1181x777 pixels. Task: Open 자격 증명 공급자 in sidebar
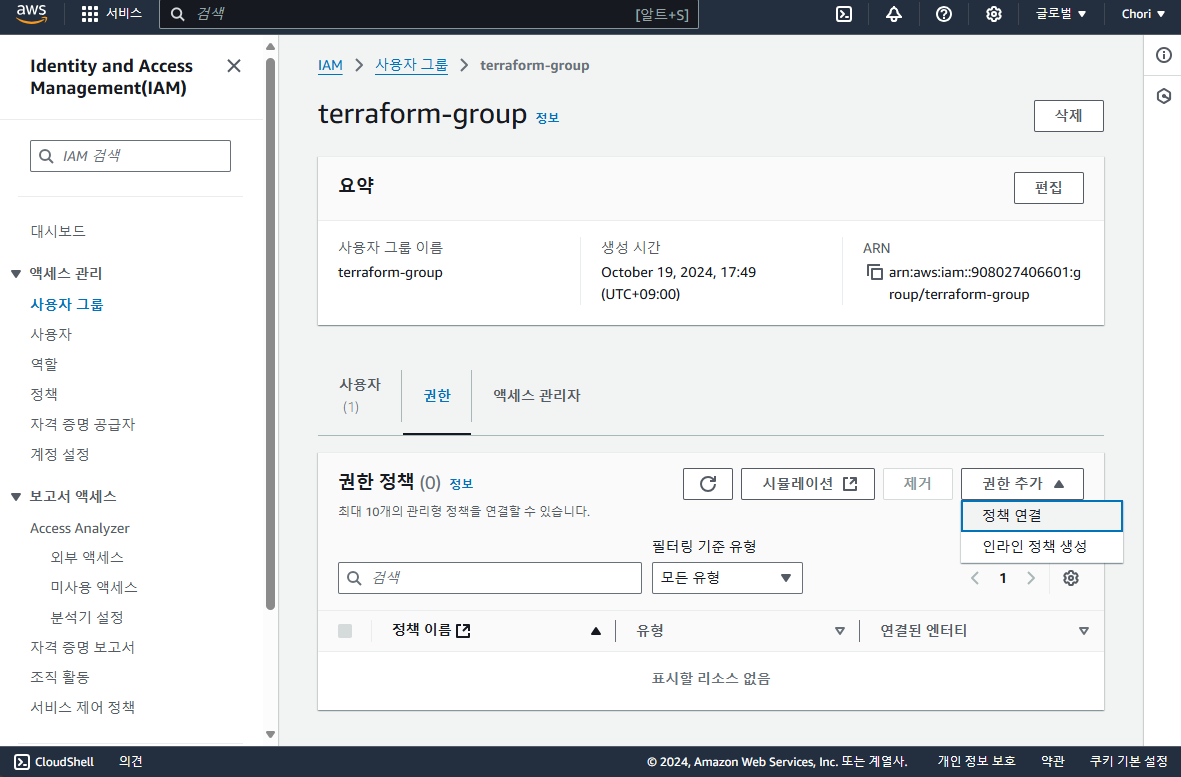point(83,425)
